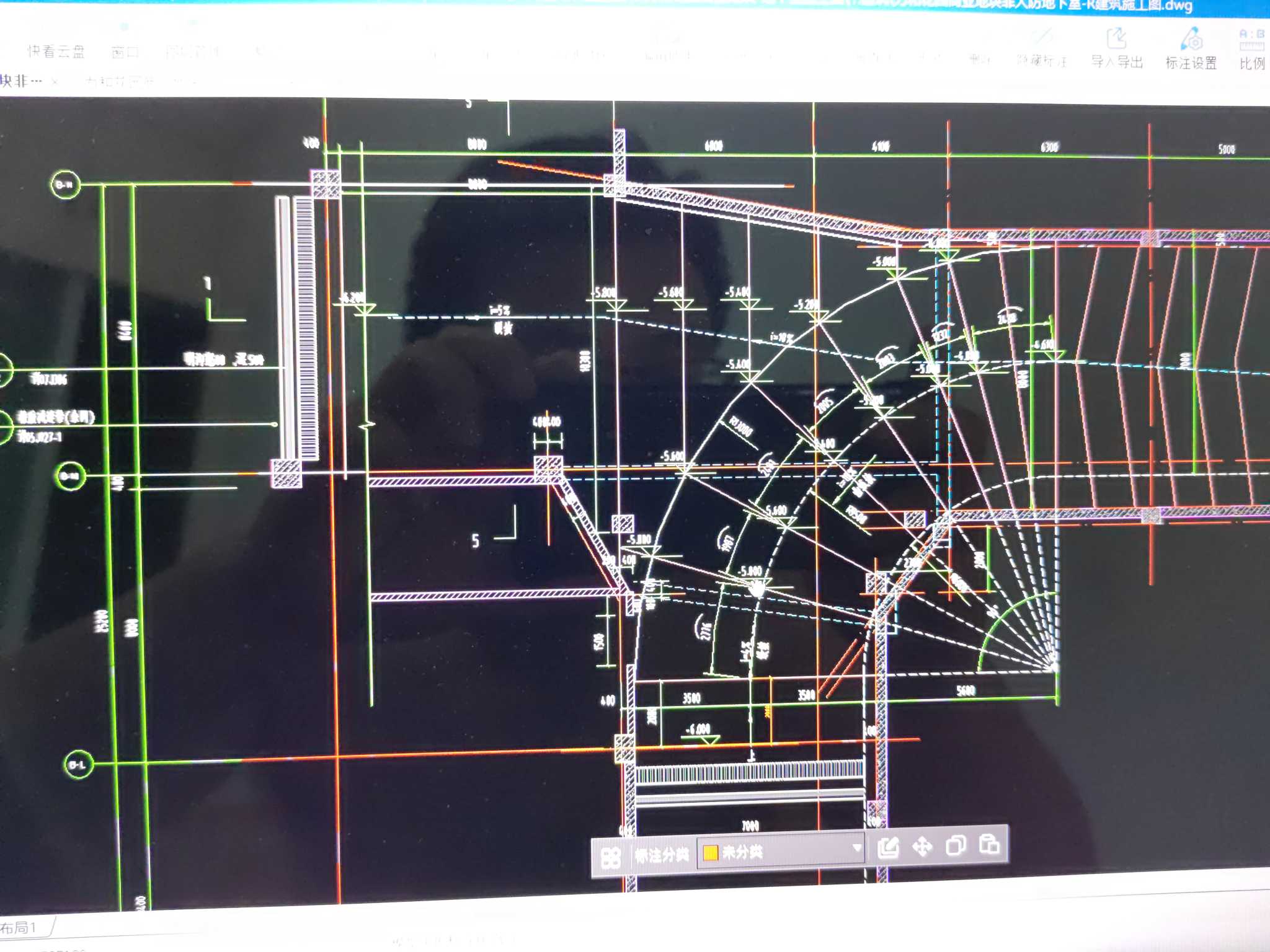Open the 导入导出 import/export tool
1270x952 pixels.
click(x=1116, y=48)
